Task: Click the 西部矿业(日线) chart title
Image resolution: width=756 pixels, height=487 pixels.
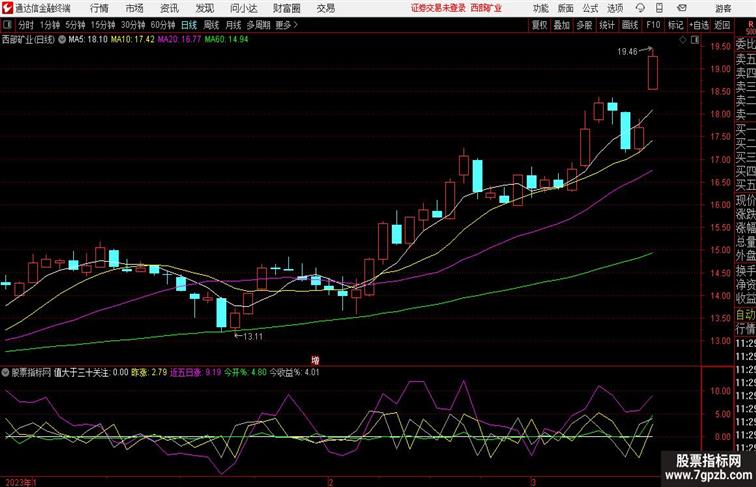Action: point(28,40)
